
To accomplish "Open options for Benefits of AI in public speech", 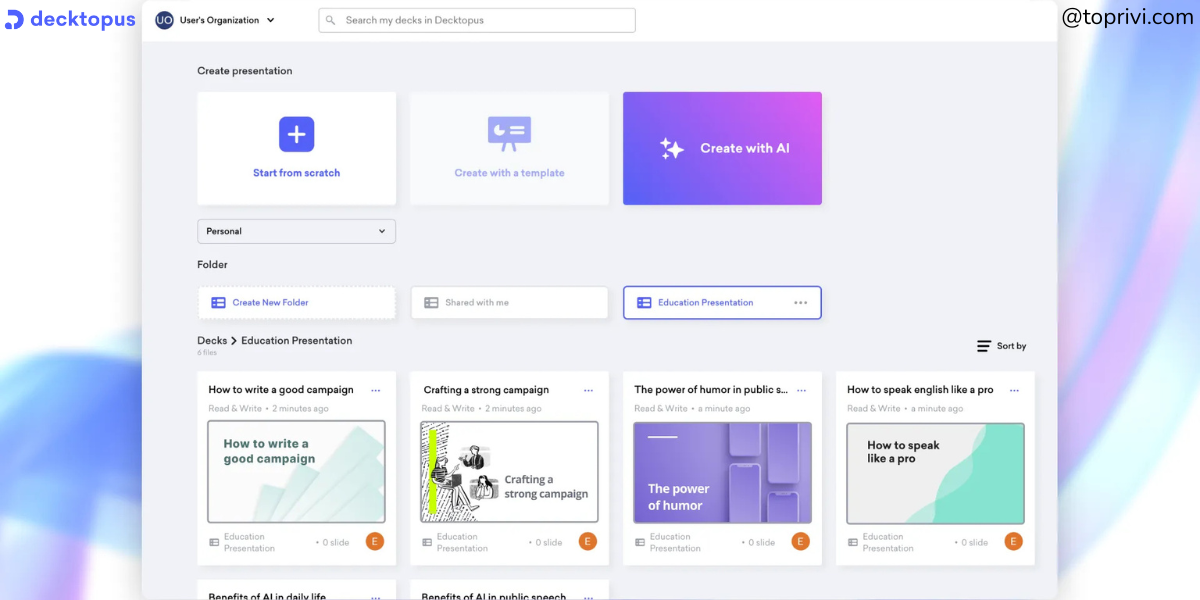I will click(x=588, y=597).
